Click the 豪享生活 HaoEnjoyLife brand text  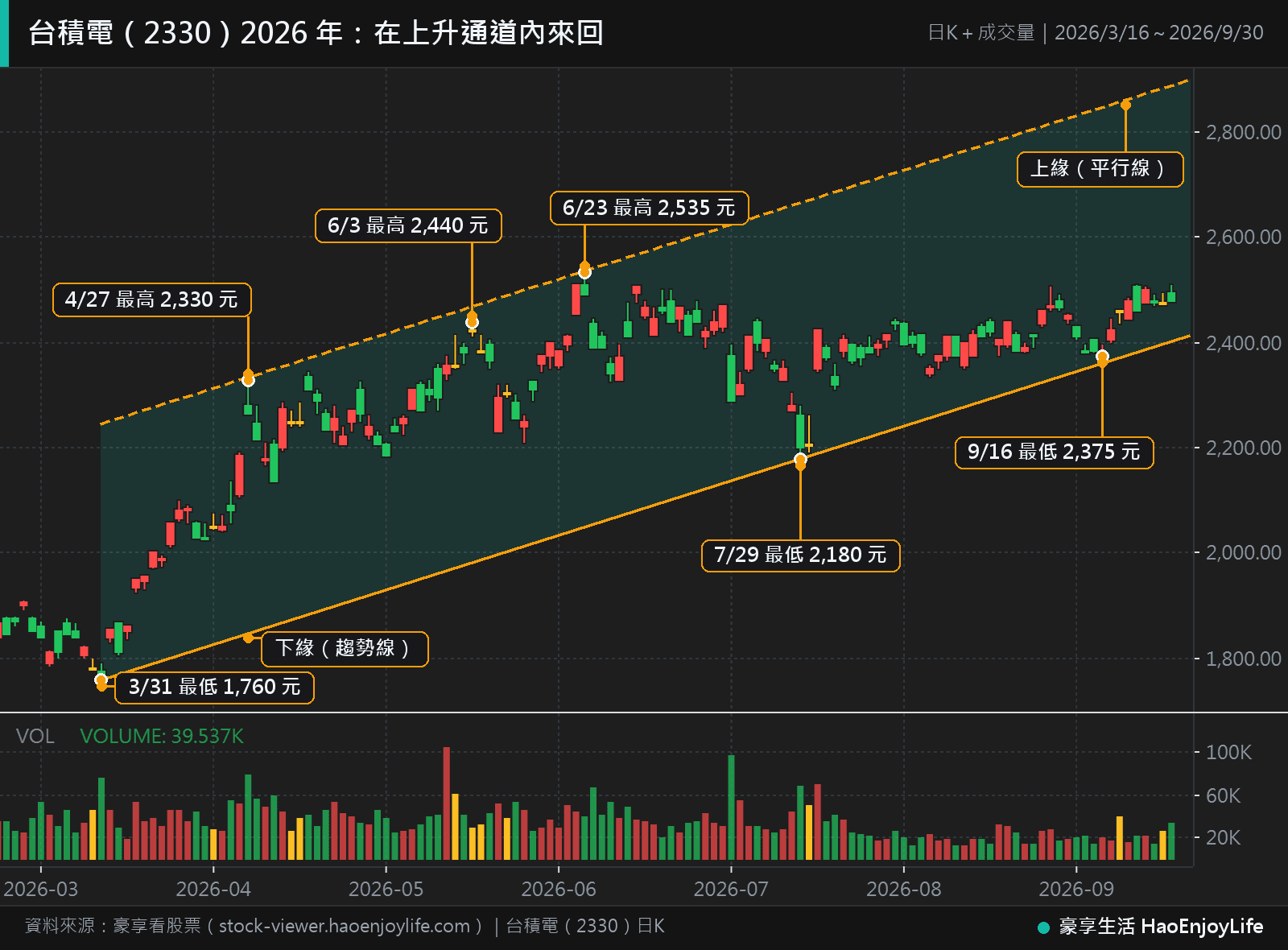[1161, 927]
